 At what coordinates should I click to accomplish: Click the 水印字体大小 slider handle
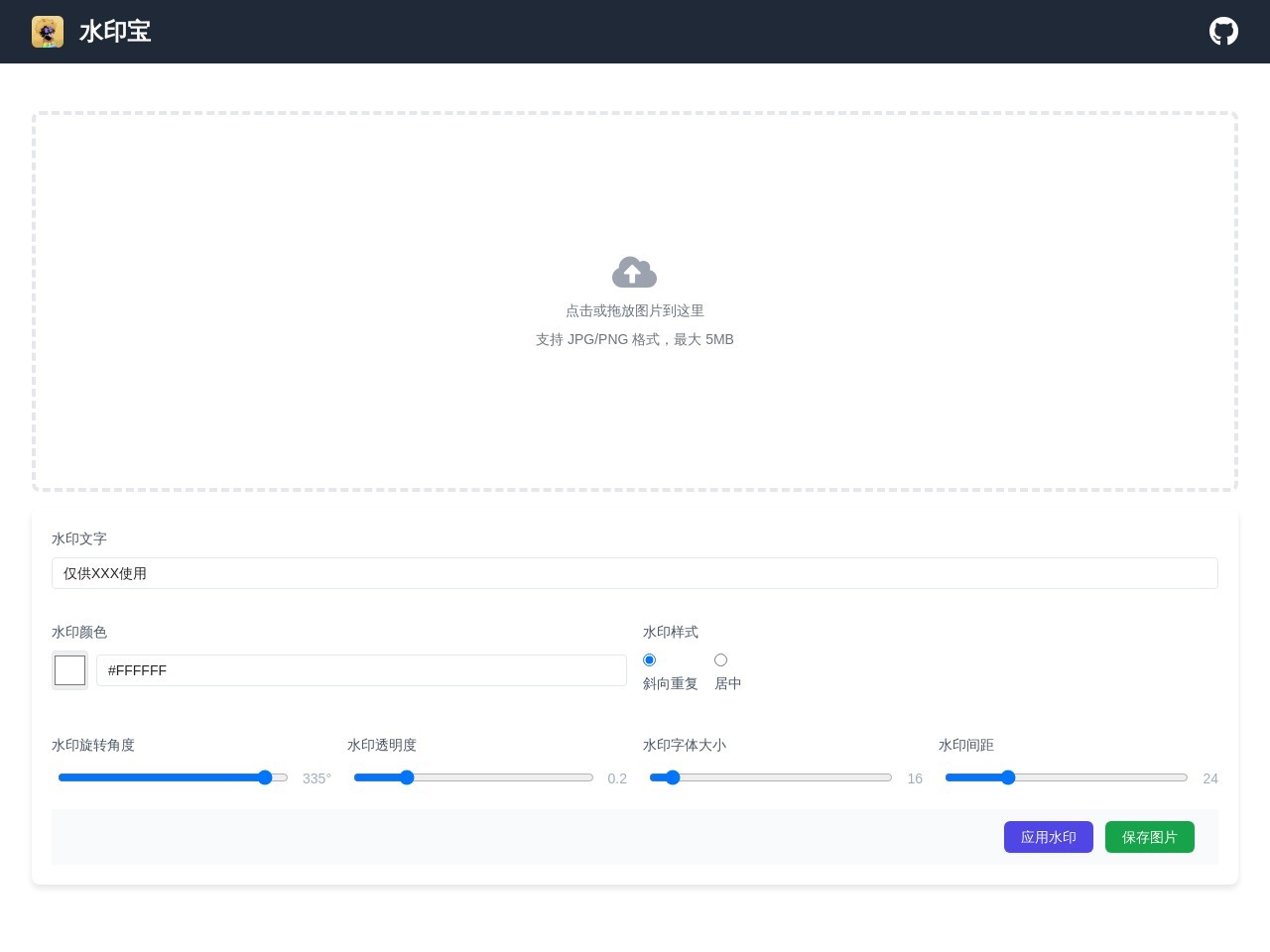pyautogui.click(x=673, y=777)
